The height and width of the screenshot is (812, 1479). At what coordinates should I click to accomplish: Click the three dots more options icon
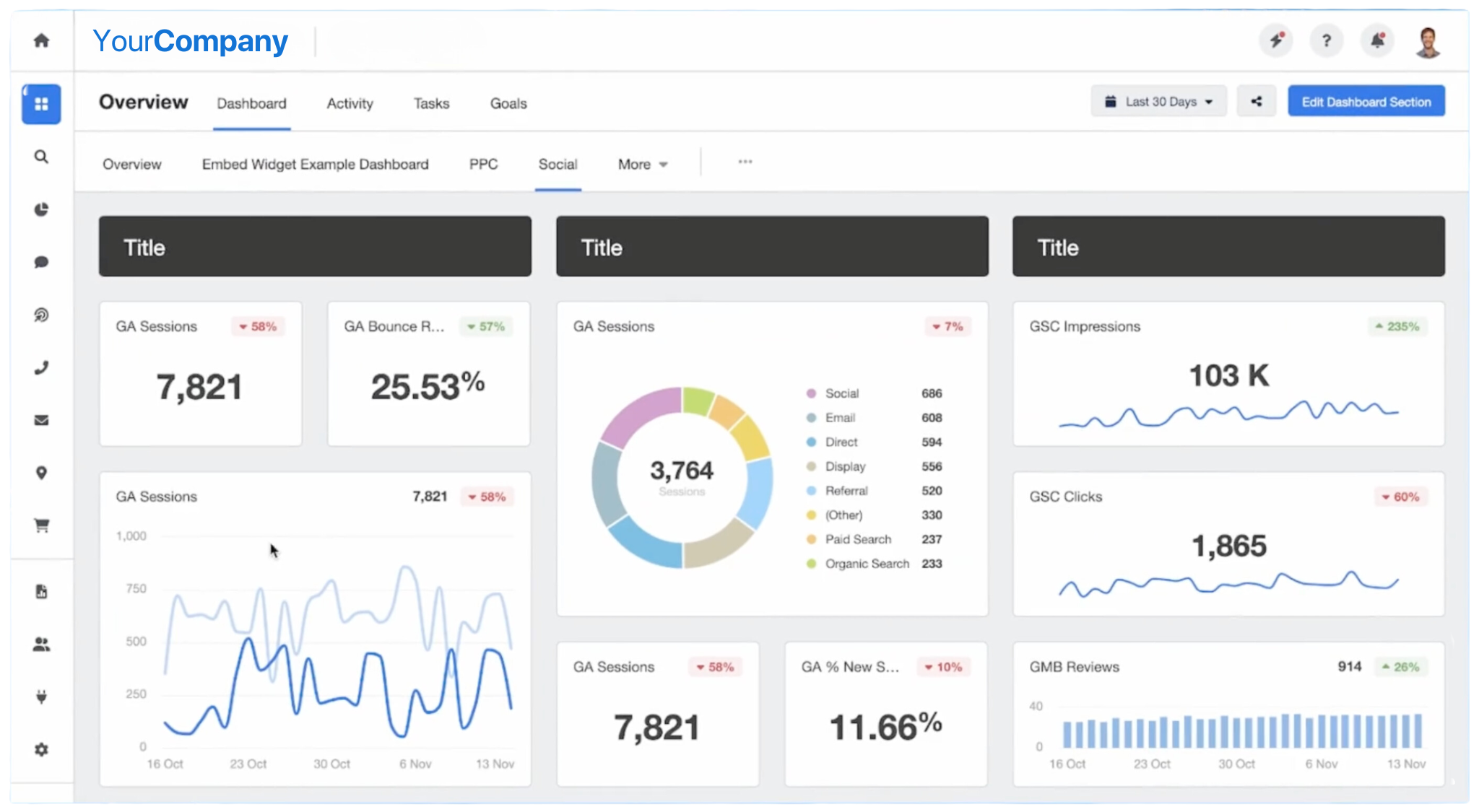pos(745,162)
